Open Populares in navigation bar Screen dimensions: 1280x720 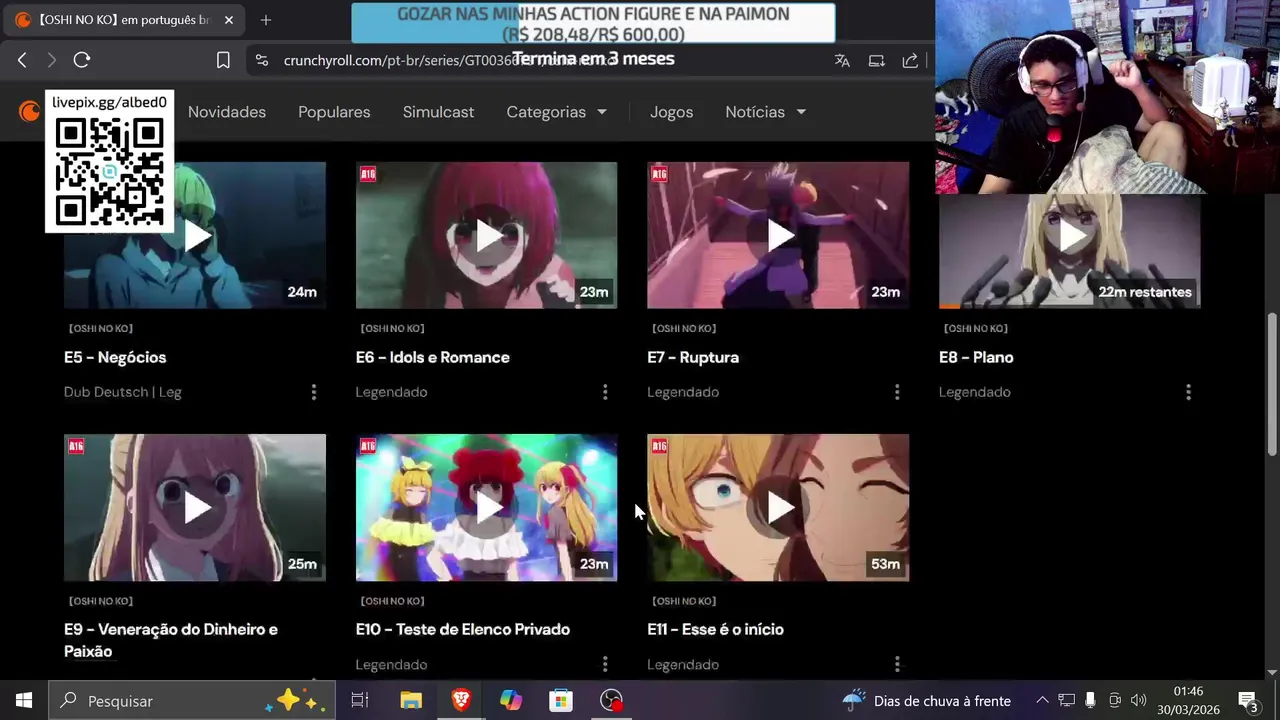[334, 112]
